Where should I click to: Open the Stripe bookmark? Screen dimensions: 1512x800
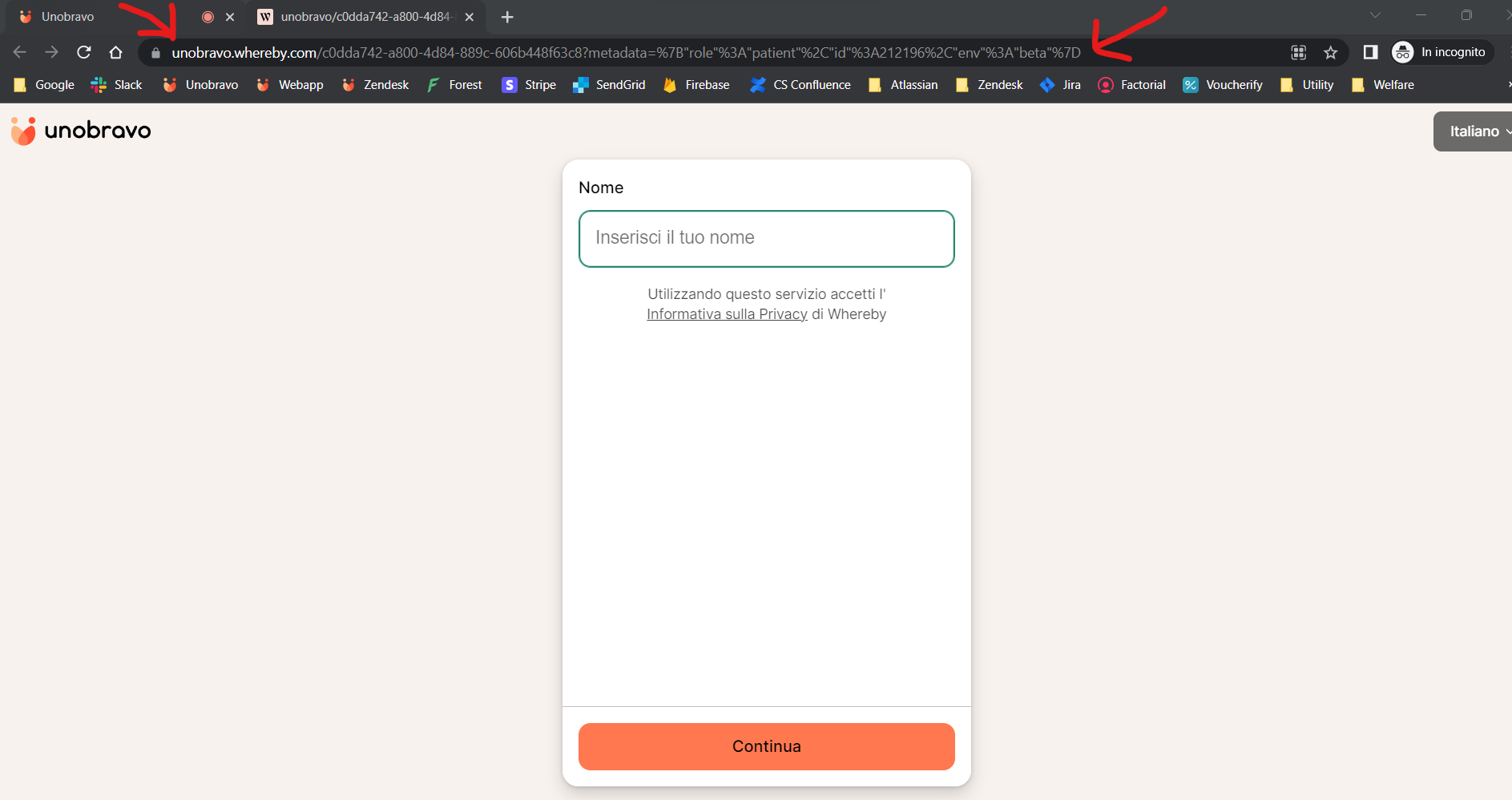pos(529,85)
